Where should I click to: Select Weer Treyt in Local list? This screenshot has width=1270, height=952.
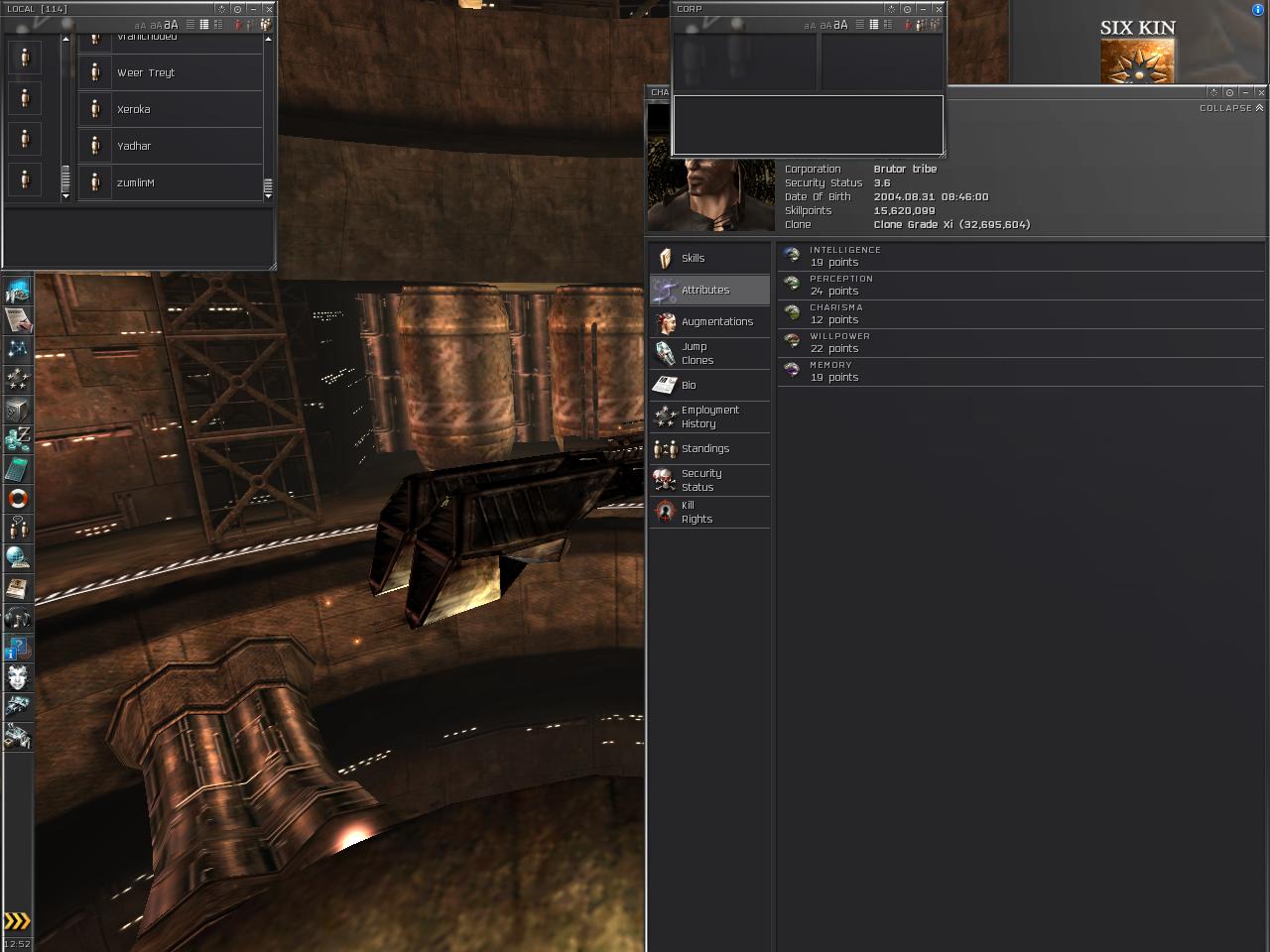pyautogui.click(x=170, y=72)
